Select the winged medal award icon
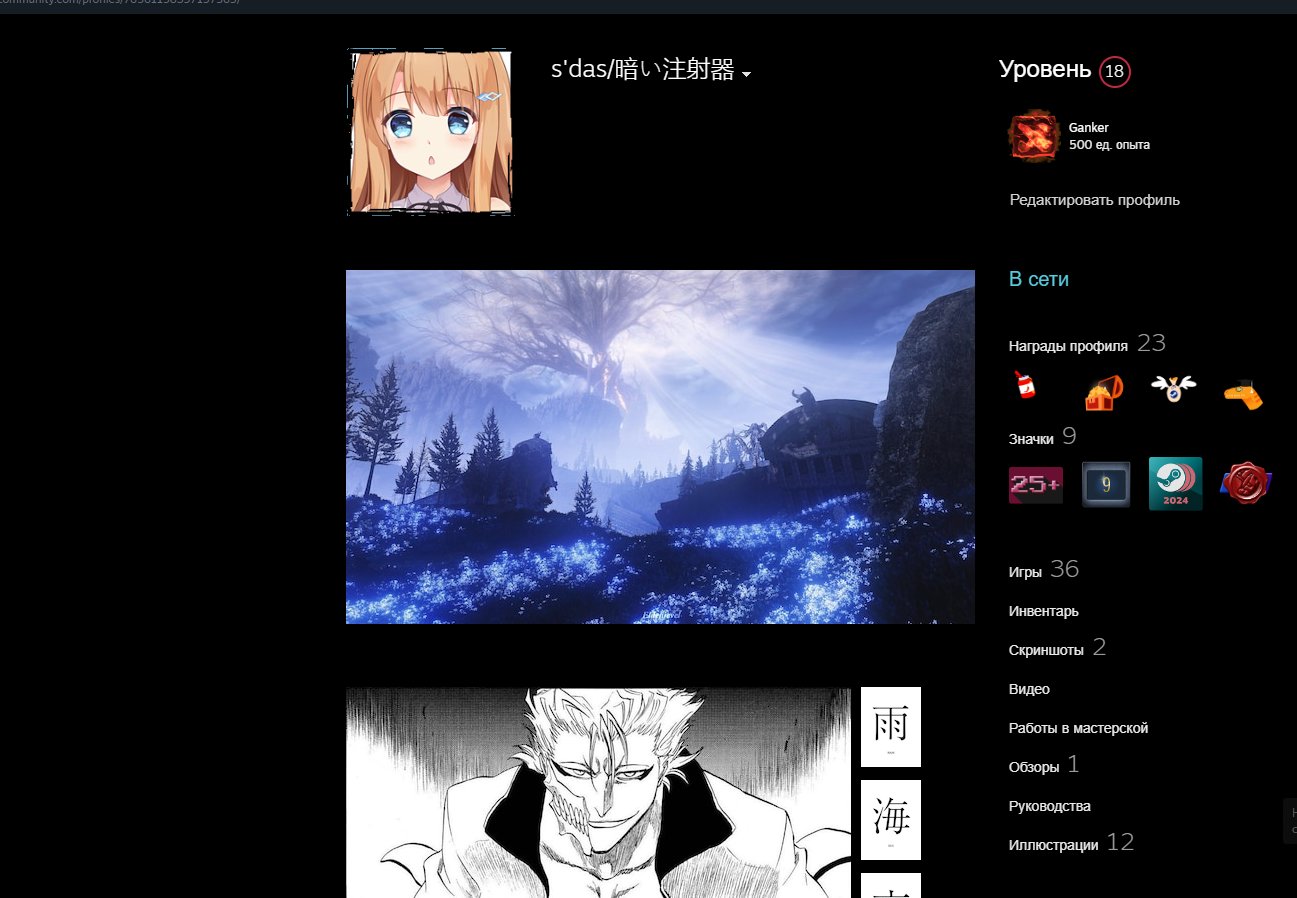The width and height of the screenshot is (1297, 898). pyautogui.click(x=1173, y=388)
